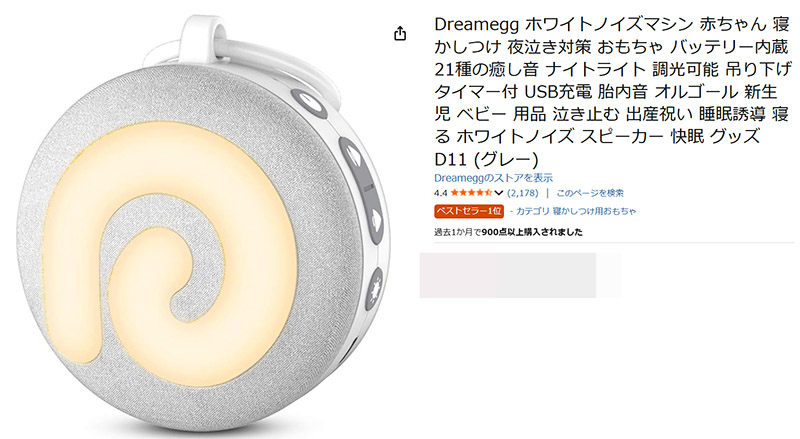Click the ベストセラー1位 badge
Image resolution: width=800 pixels, height=439 pixels.
tap(469, 211)
